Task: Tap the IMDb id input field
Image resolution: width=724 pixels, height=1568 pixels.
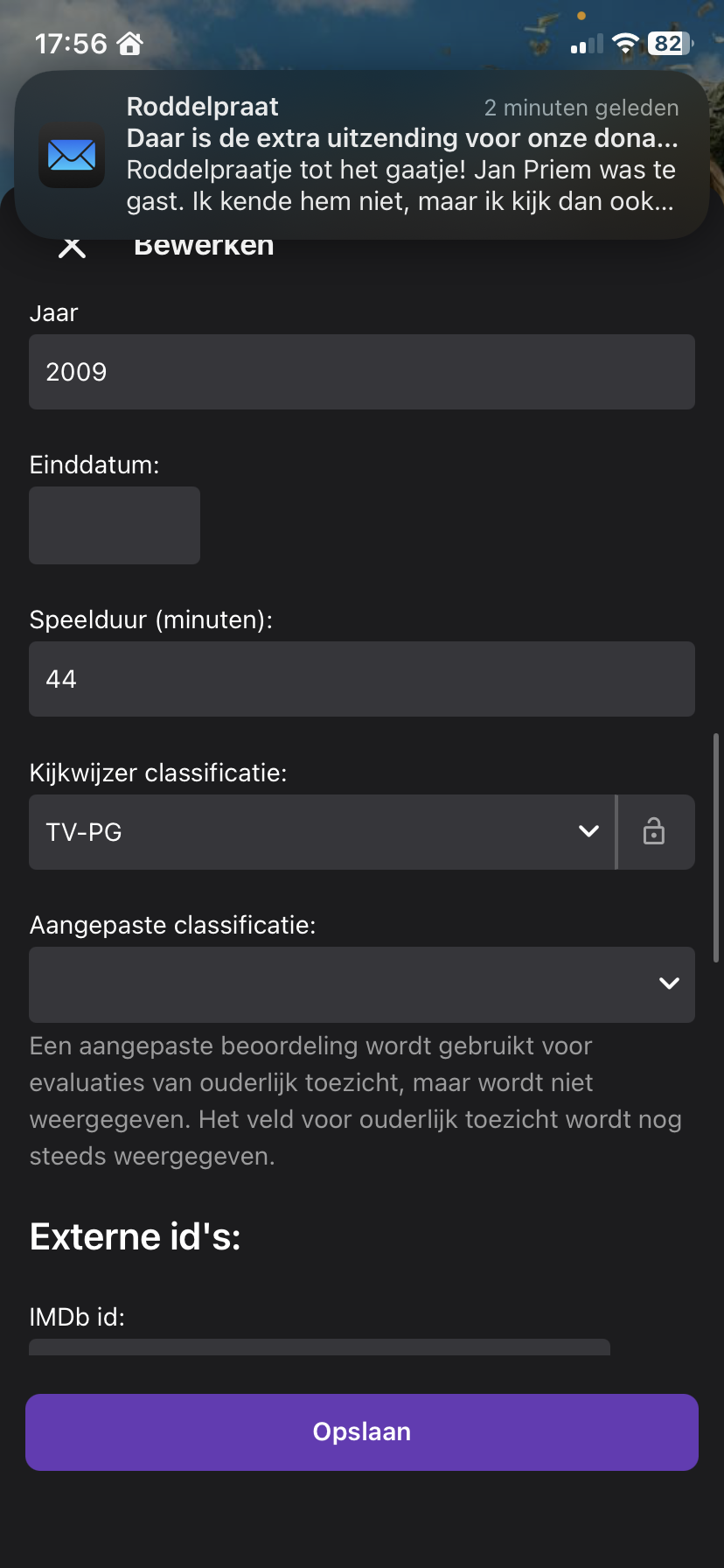Action: (x=320, y=1347)
